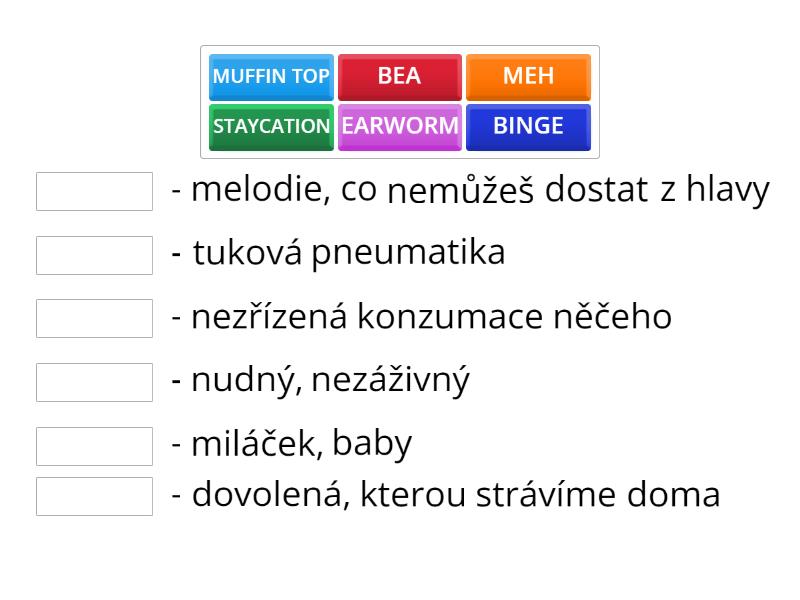The height and width of the screenshot is (600, 800).
Task: Click the blue BINGE tile
Action: (528, 126)
